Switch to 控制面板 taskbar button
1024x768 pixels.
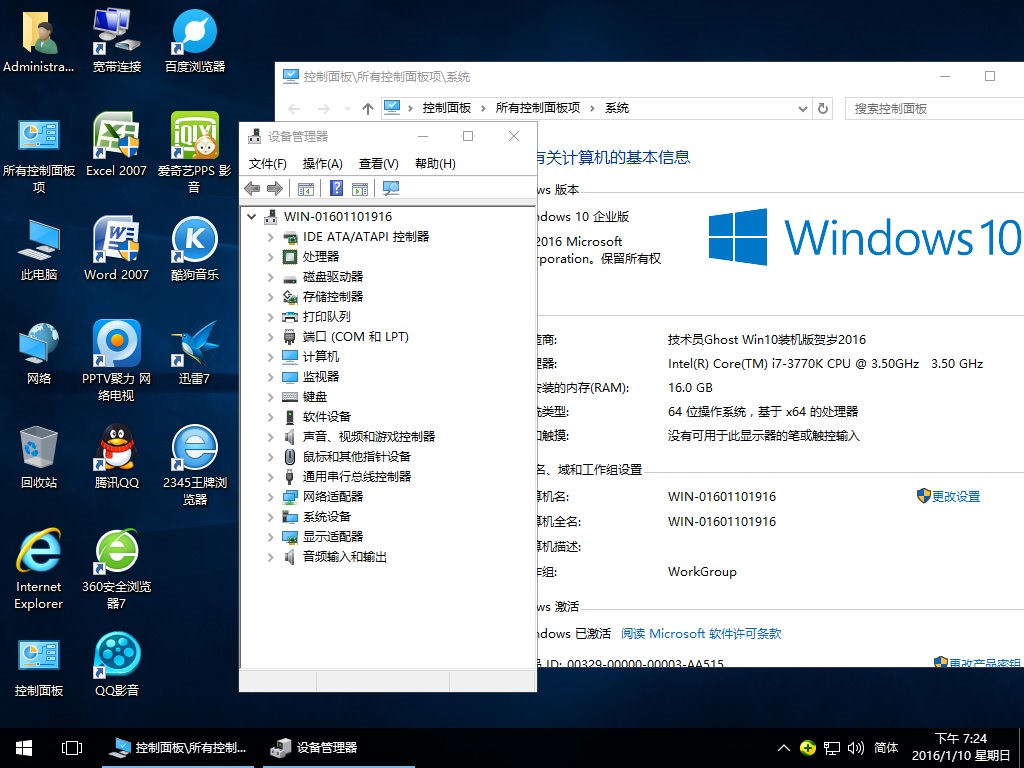178,748
